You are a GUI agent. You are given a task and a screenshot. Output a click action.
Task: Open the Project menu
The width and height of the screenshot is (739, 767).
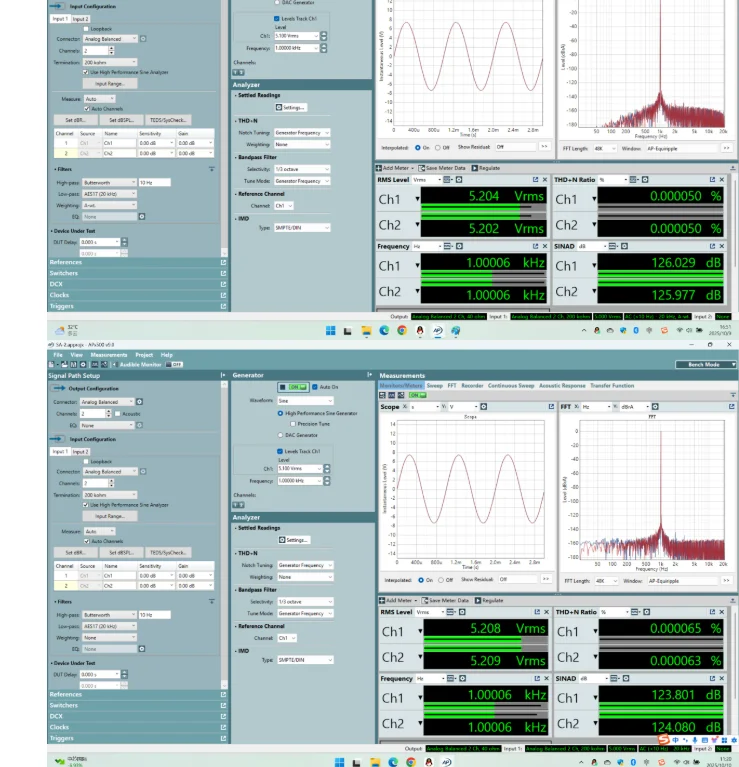[144, 355]
